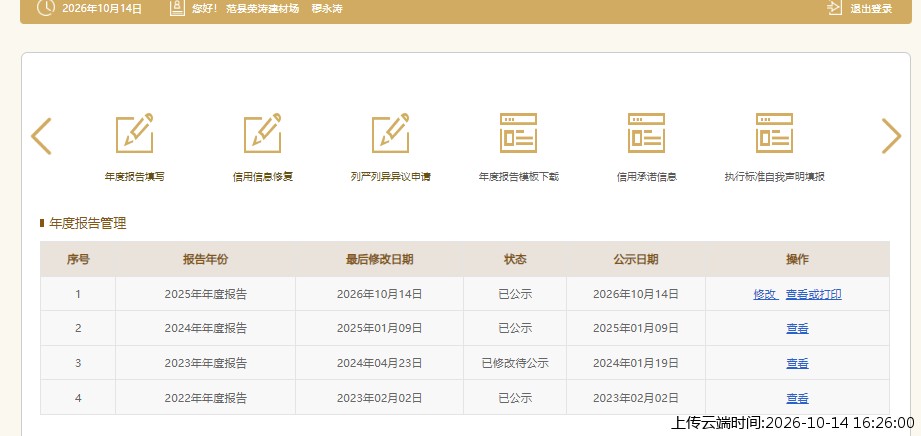
Task: Open the 年度报告填写 icon
Action: point(135,133)
